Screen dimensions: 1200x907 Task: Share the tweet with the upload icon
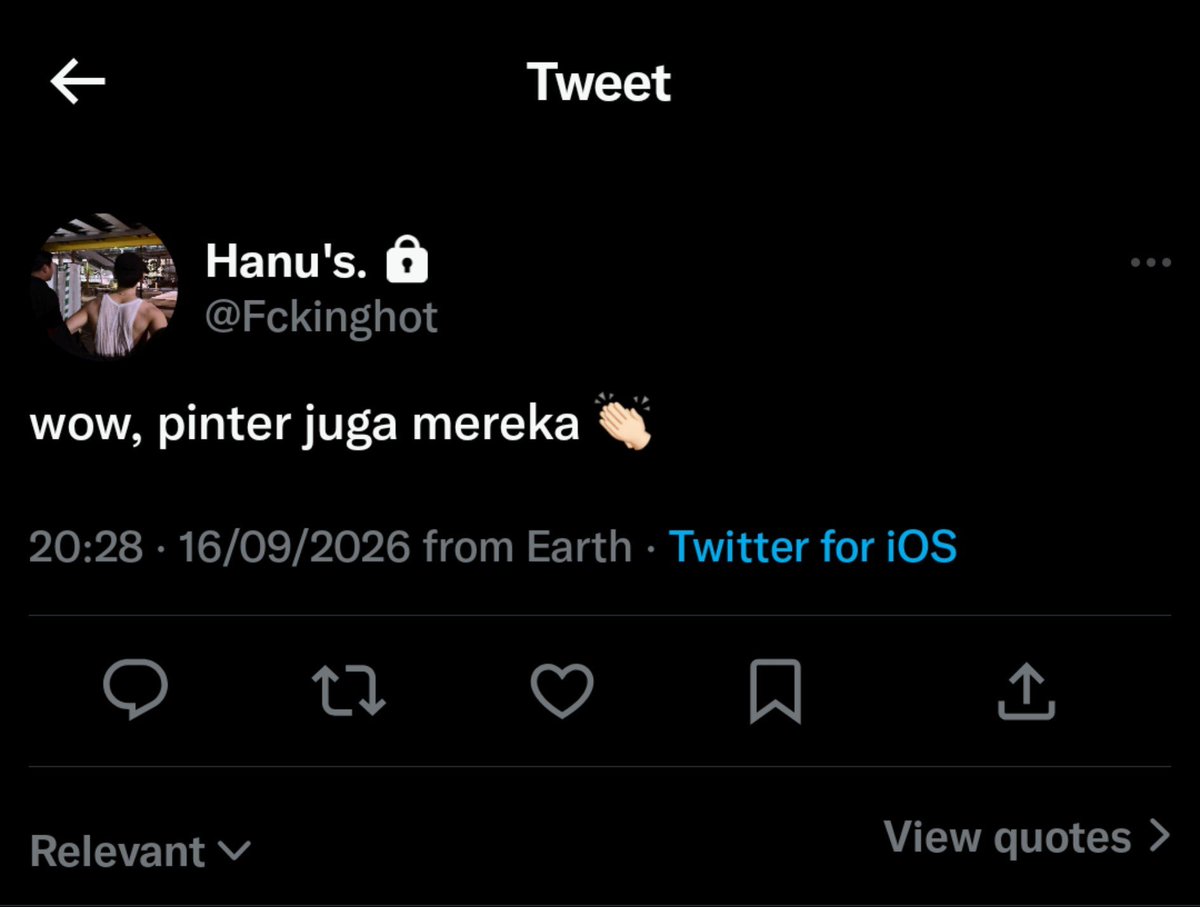click(x=1027, y=691)
